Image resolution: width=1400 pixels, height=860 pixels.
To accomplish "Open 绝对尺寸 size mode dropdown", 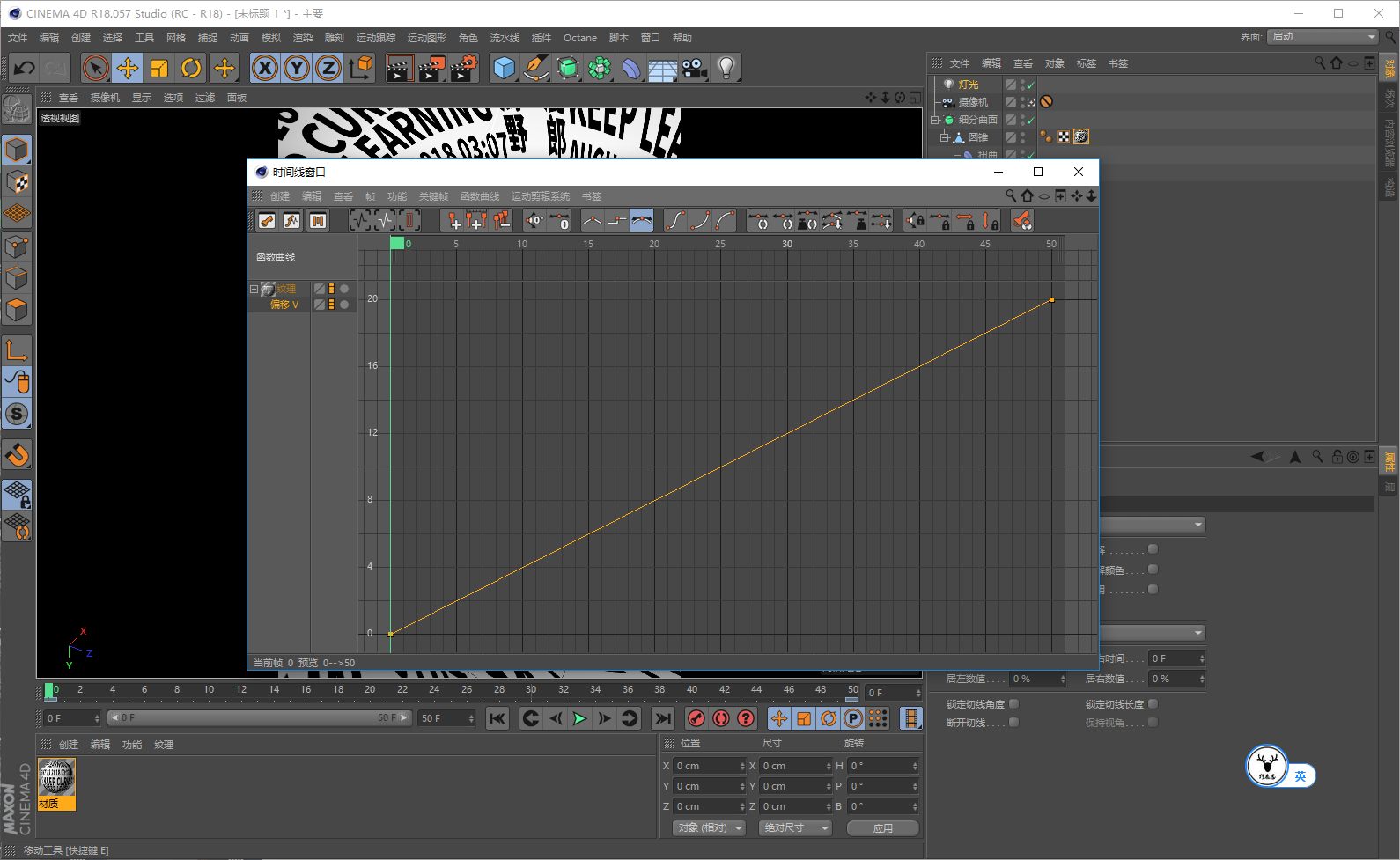I will 796,827.
